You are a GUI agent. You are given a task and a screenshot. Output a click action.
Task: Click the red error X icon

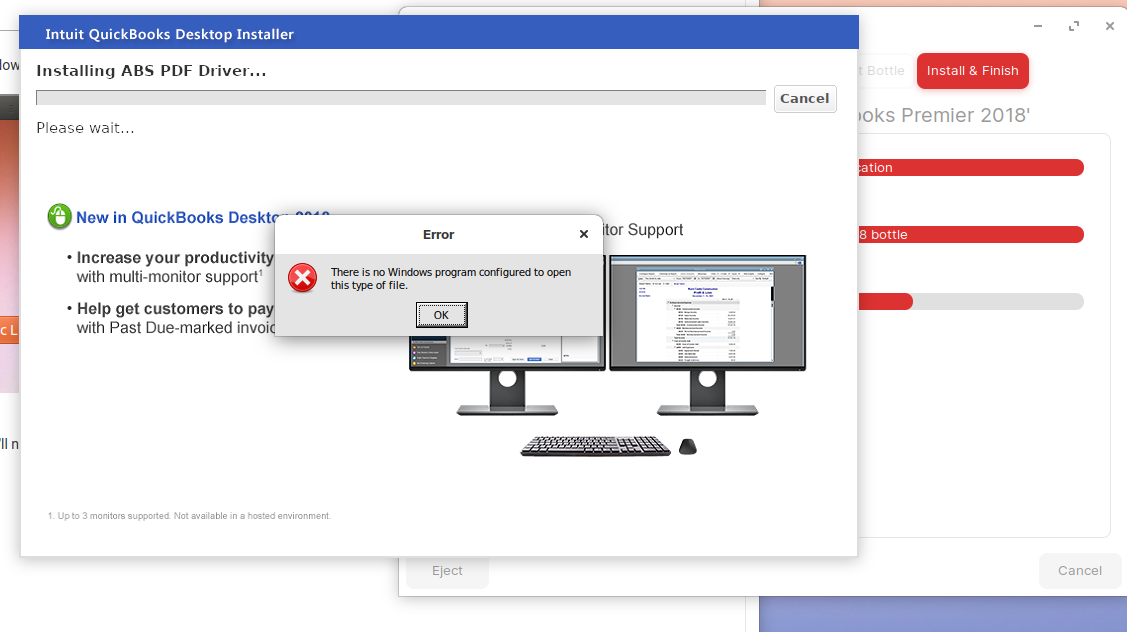click(x=302, y=278)
